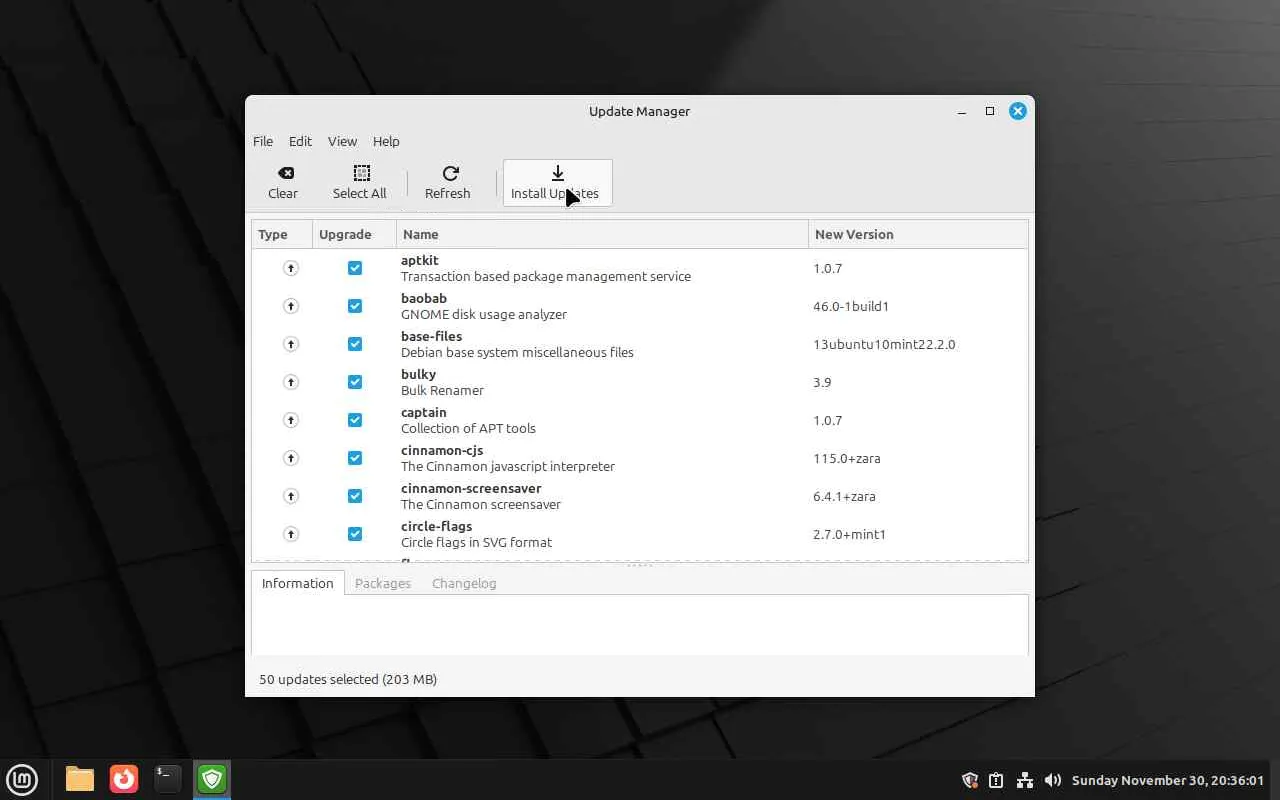The image size is (1280, 800).
Task: Uncheck the base-files upgrade checkbox
Action: [355, 344]
